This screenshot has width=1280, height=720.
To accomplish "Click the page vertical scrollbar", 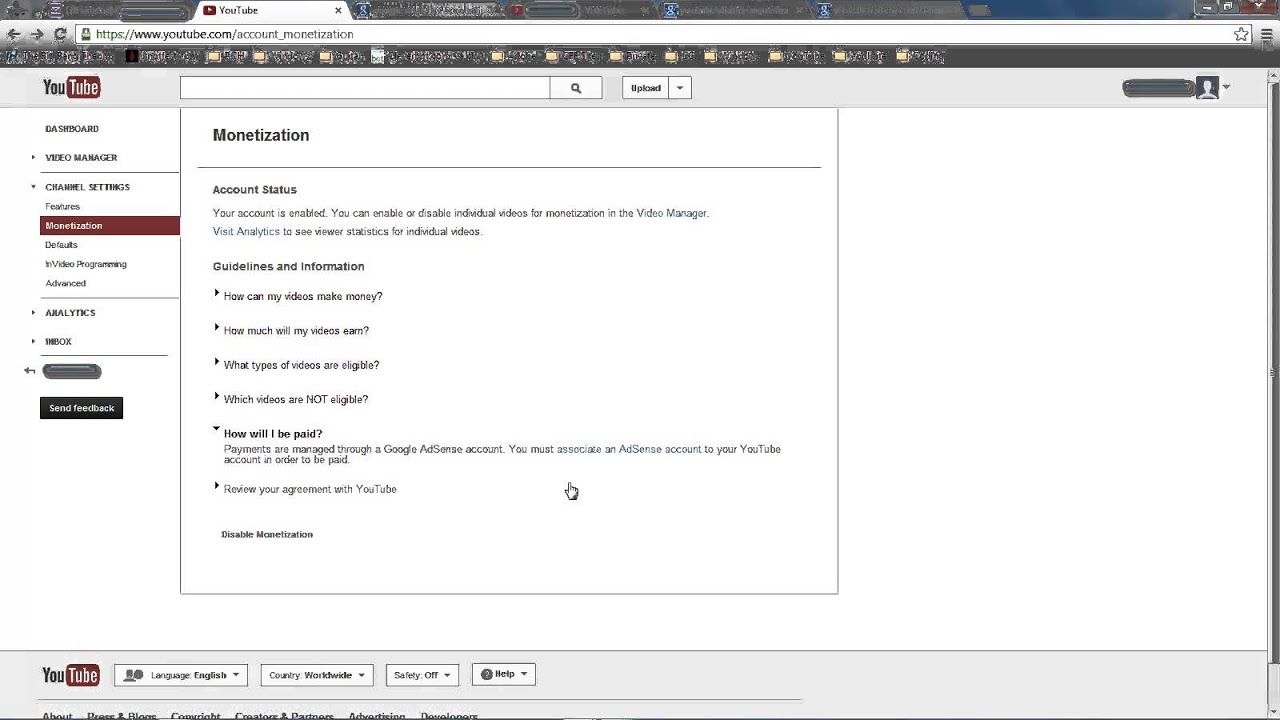I will pyautogui.click(x=1272, y=375).
